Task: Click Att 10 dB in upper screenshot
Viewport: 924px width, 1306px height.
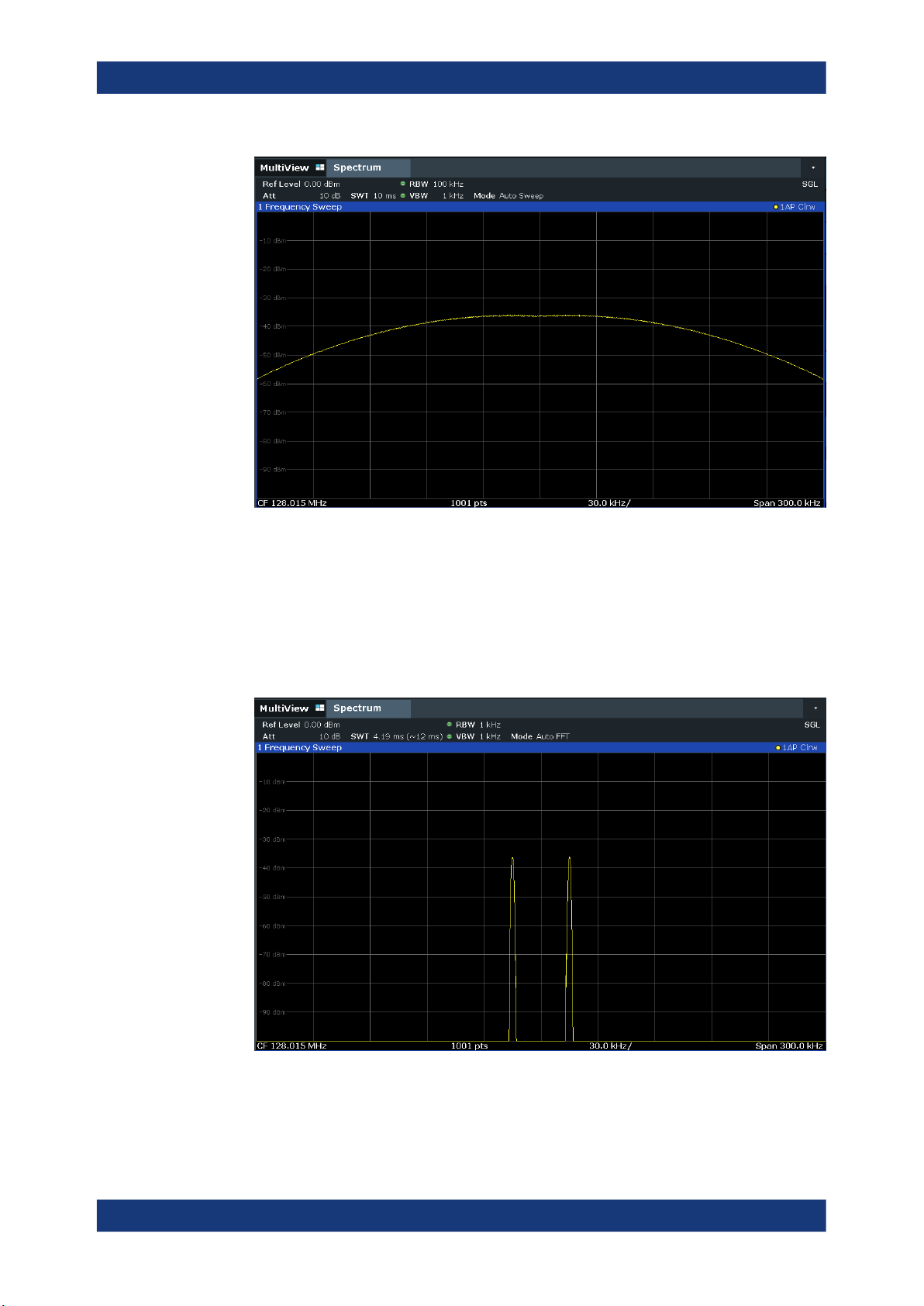Action: (301, 195)
